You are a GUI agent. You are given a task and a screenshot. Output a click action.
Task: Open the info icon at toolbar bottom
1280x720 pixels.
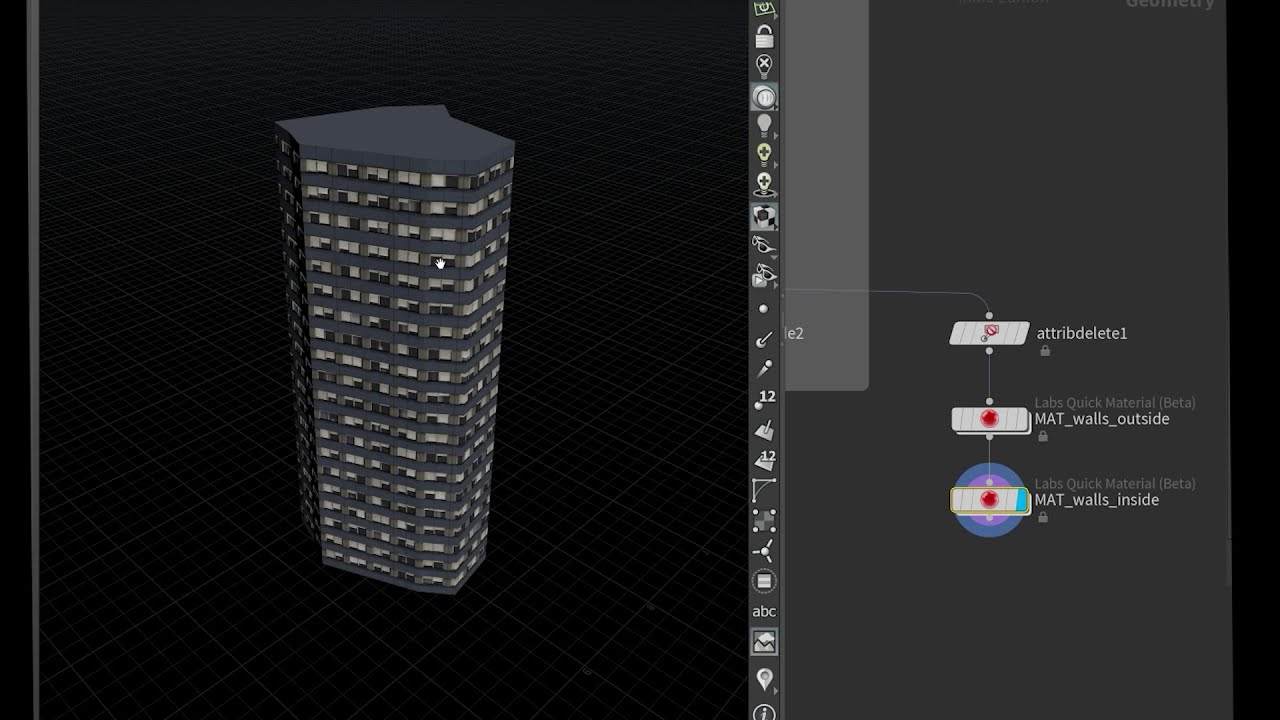click(x=764, y=713)
